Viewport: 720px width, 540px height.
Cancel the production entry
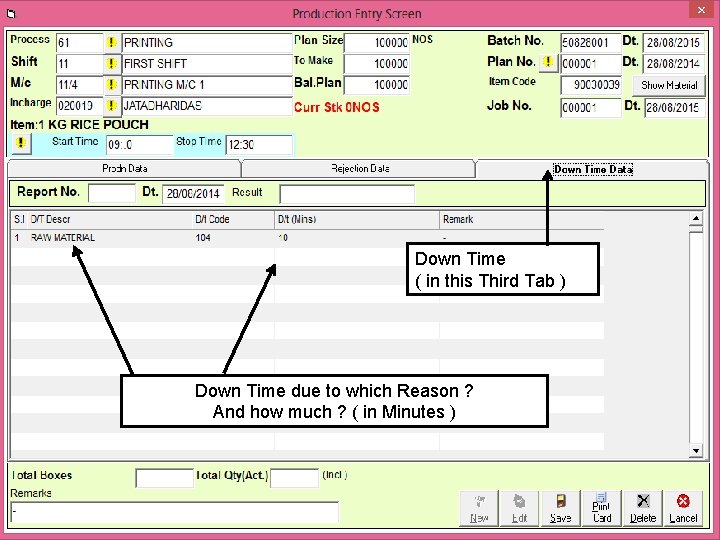(683, 508)
